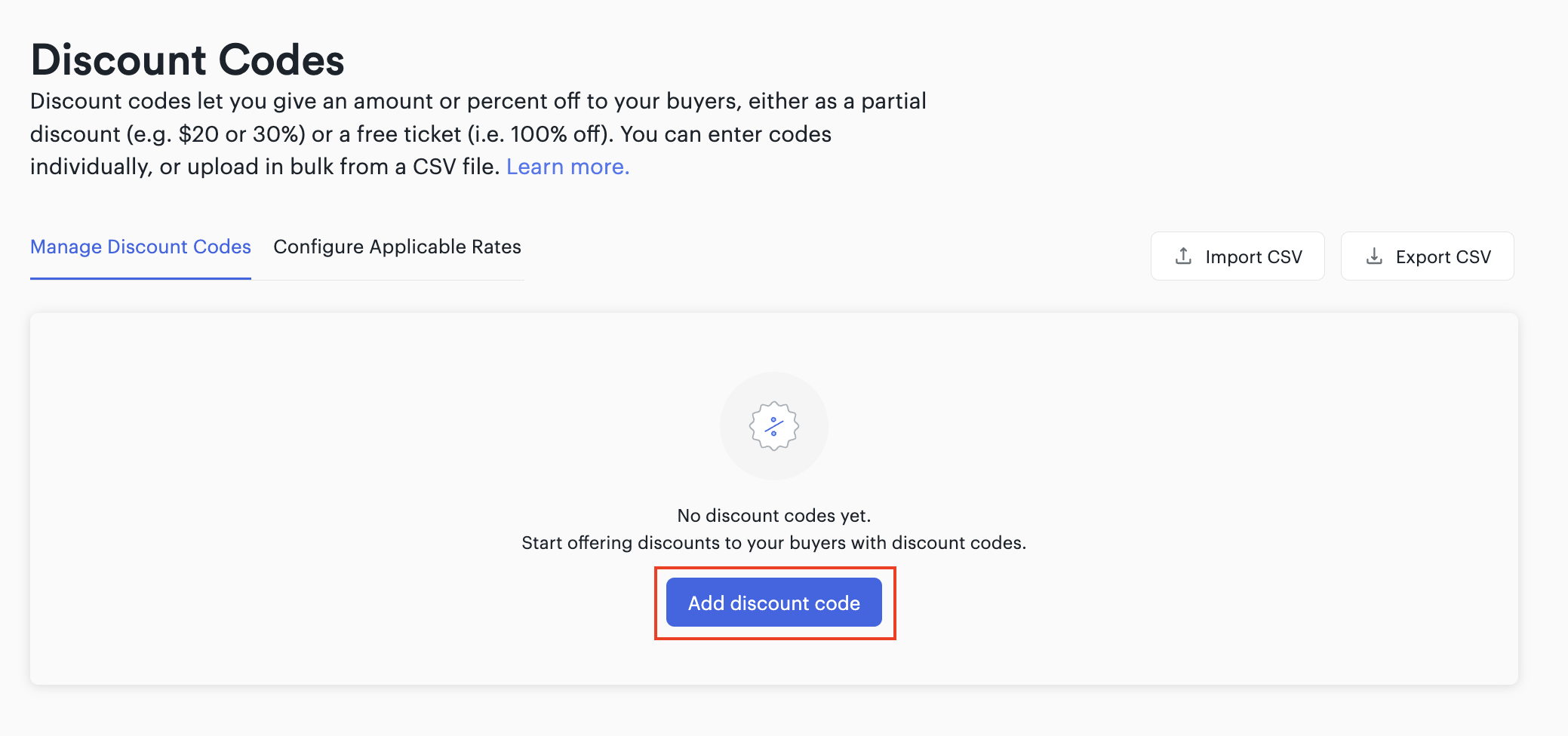Viewport: 1568px width, 736px height.
Task: Import discount codes from a CSV file
Action: [x=1237, y=256]
